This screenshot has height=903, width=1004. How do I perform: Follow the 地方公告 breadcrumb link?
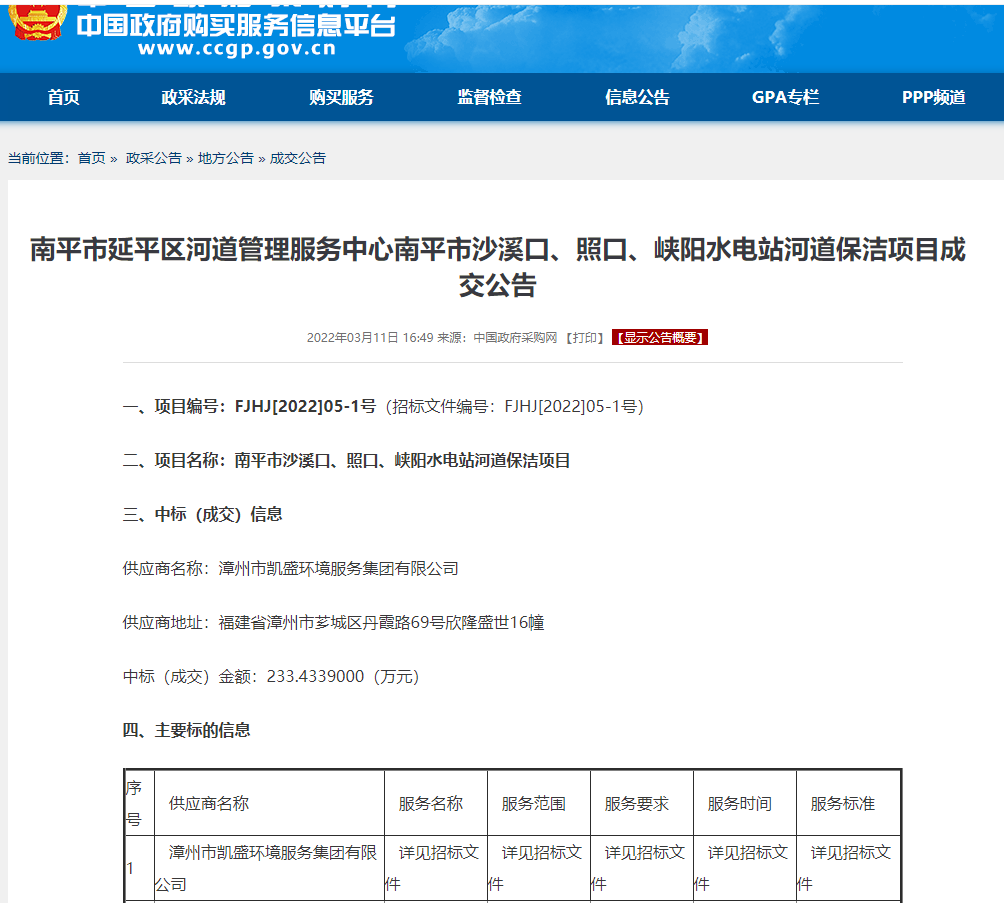tap(225, 158)
